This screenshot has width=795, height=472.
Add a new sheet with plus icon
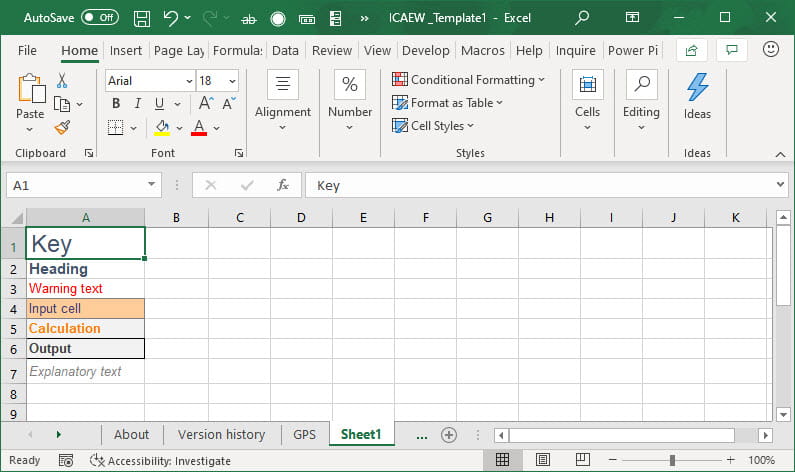pos(449,435)
